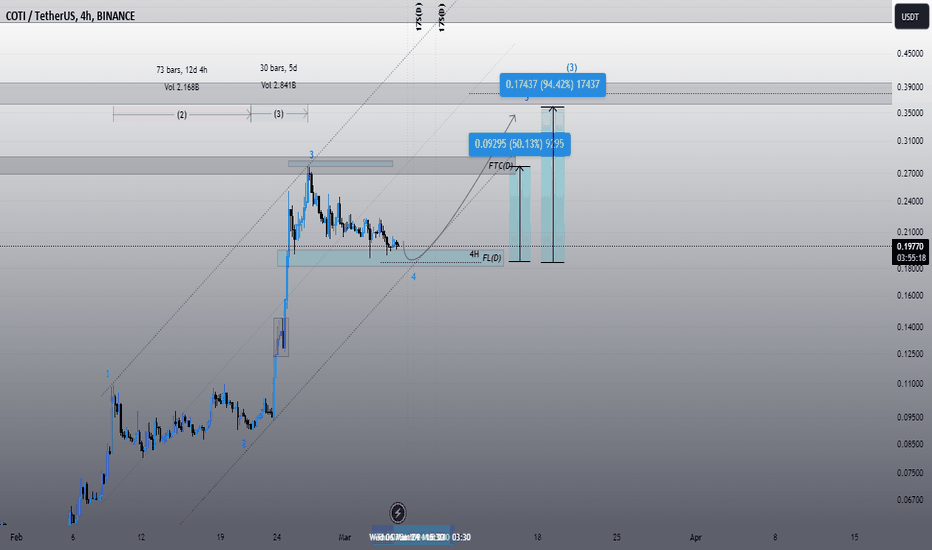Click the 0.11000 price axis level
The width and height of the screenshot is (932, 550).
(x=910, y=384)
